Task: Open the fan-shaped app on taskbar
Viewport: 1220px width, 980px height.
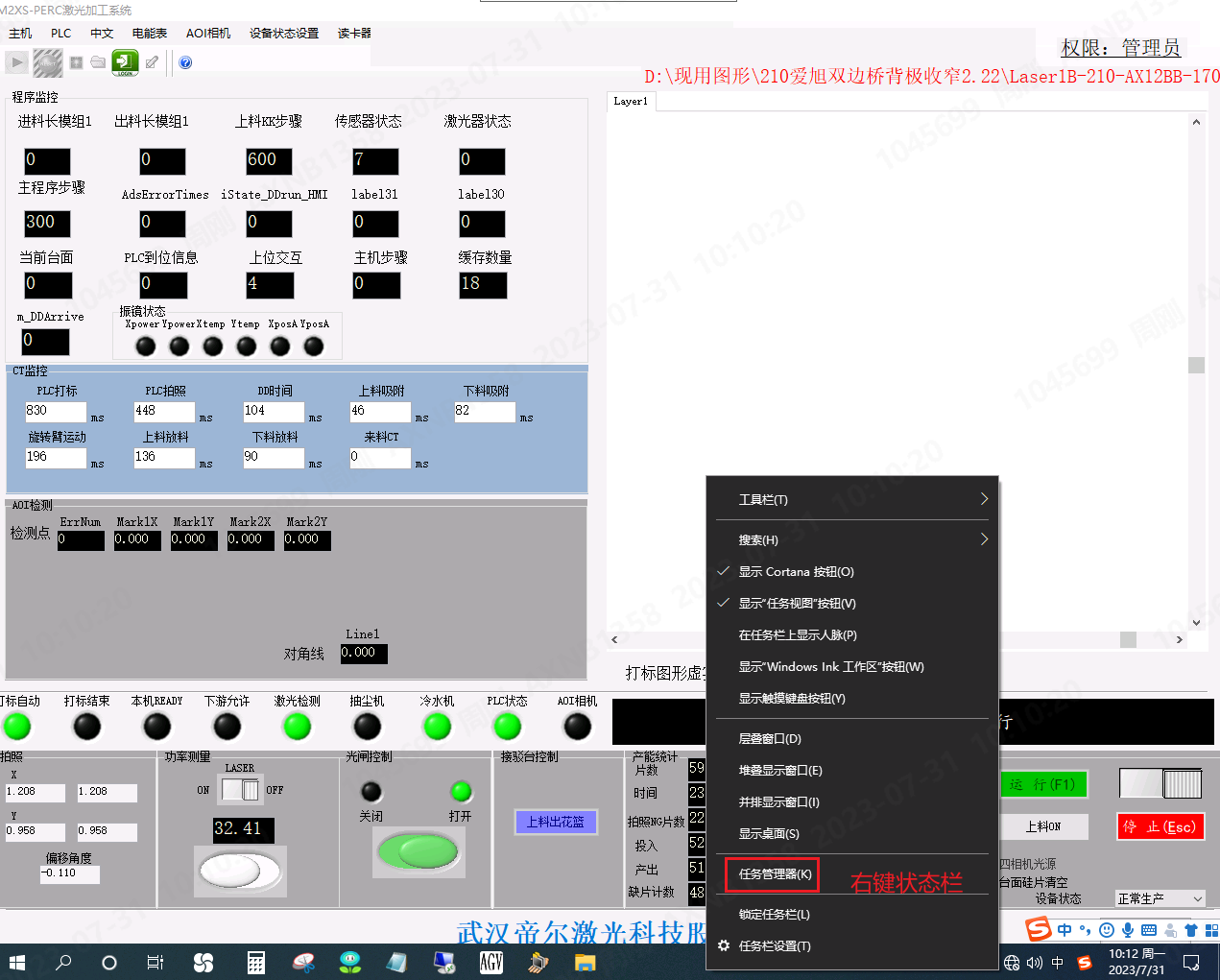Action: (203, 962)
